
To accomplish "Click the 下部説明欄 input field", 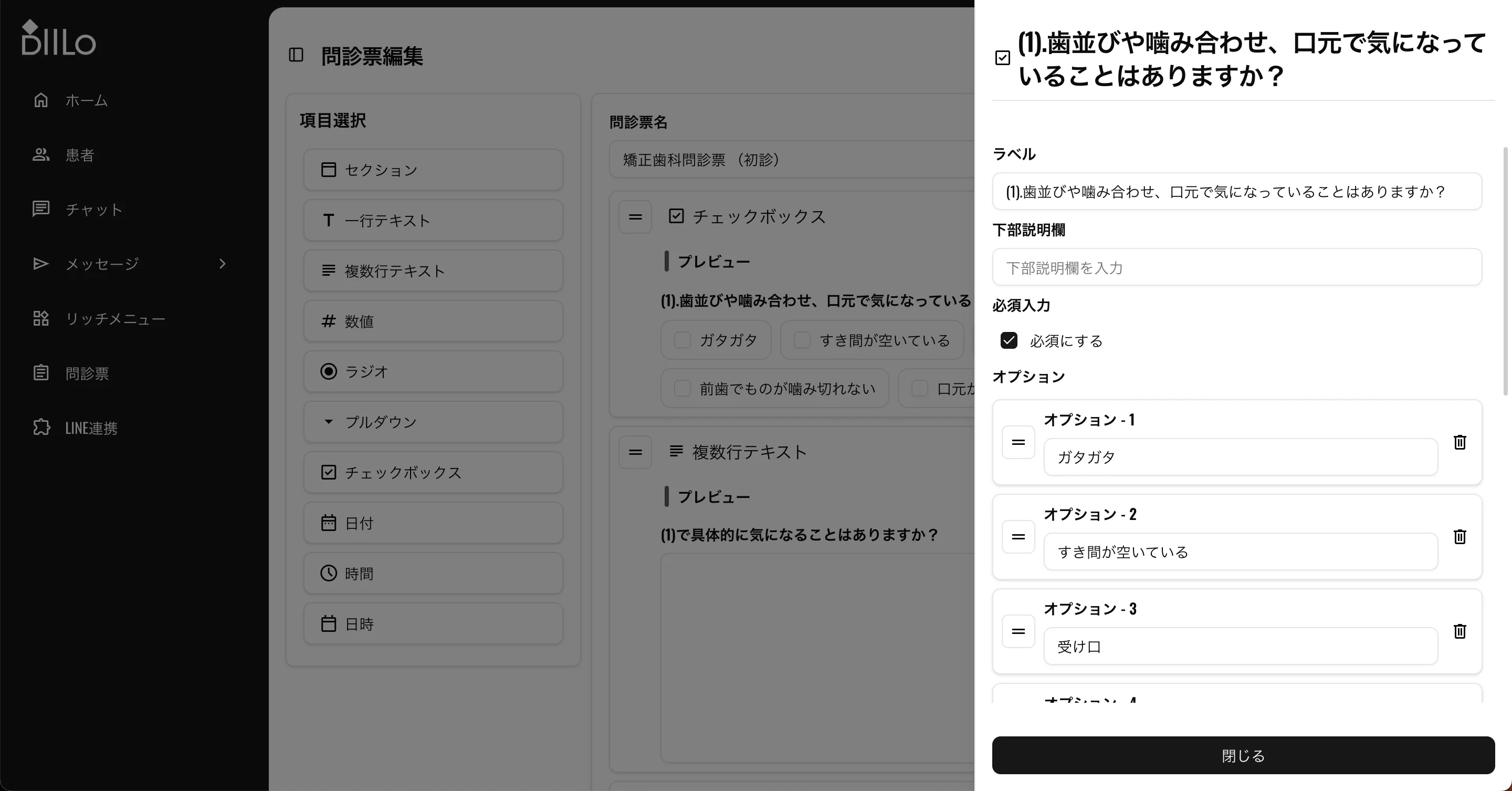I will (1237, 267).
